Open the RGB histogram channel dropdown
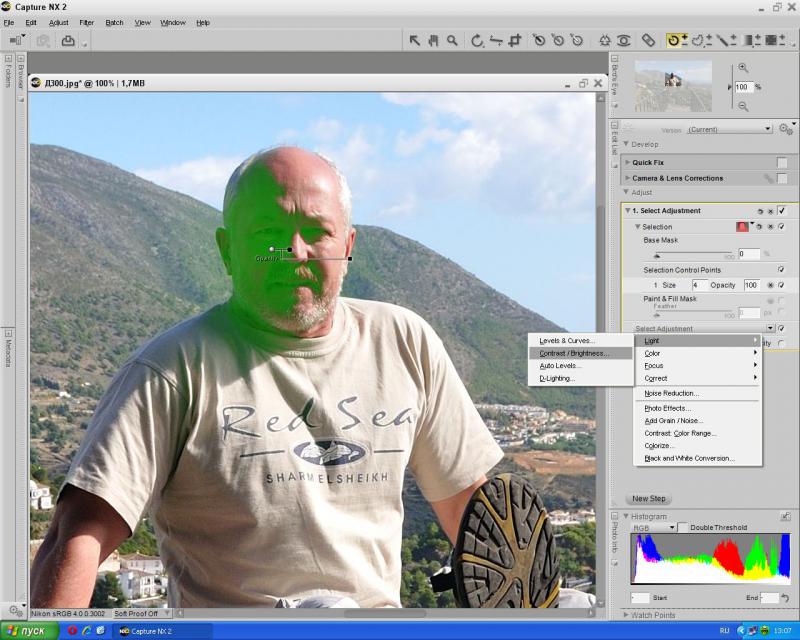Viewport: 800px width, 640px height. [654, 528]
